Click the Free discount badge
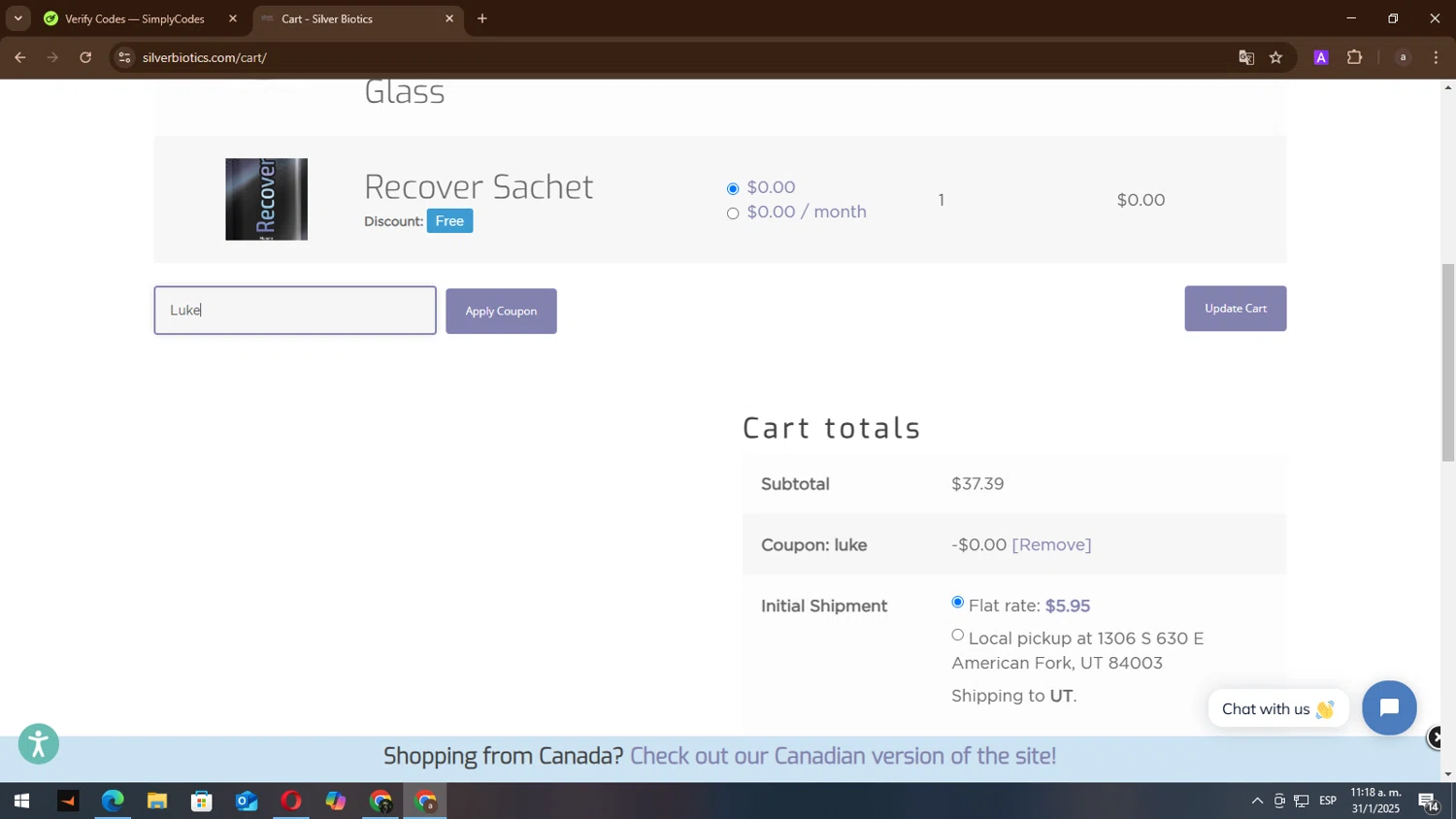 point(449,221)
